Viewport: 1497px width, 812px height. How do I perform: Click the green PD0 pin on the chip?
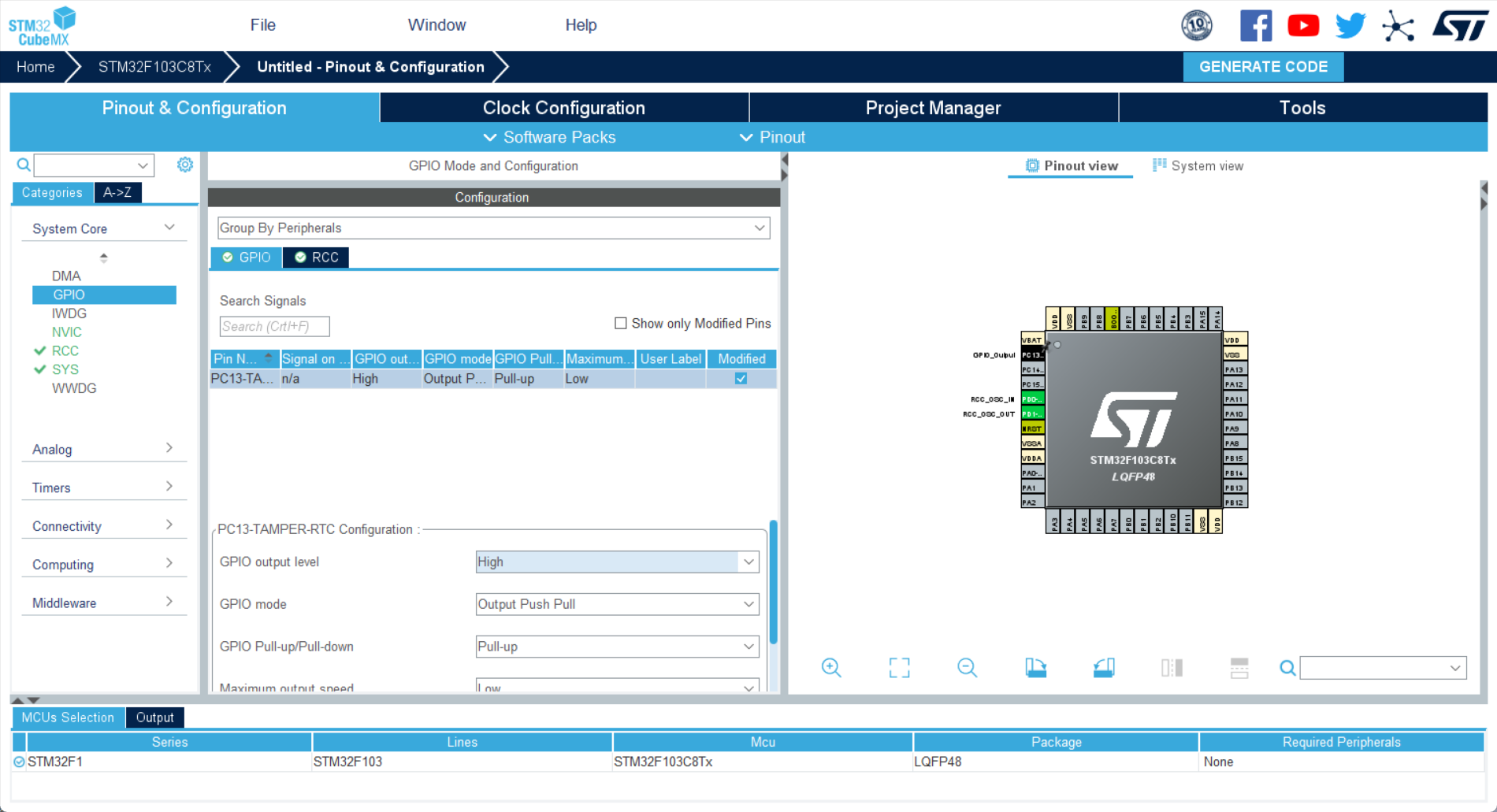pos(1033,399)
